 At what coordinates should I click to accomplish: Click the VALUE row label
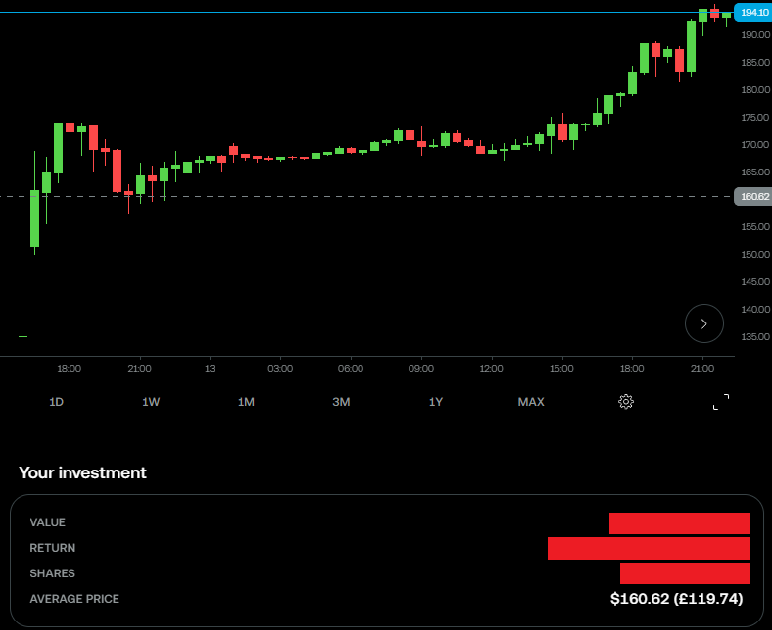[47, 522]
